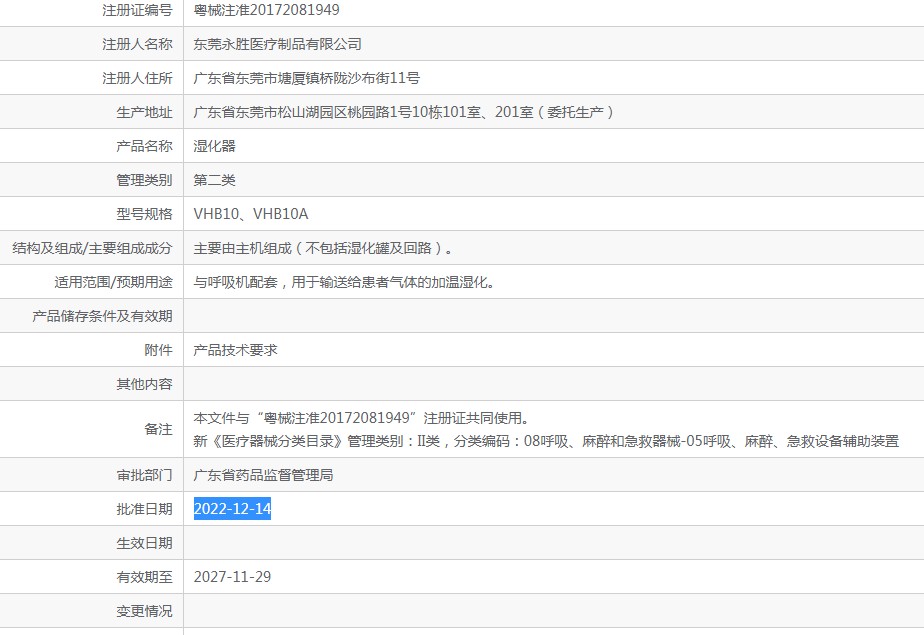Click the 备注 label
Image resolution: width=924 pixels, height=635 pixels.
pyautogui.click(x=159, y=429)
